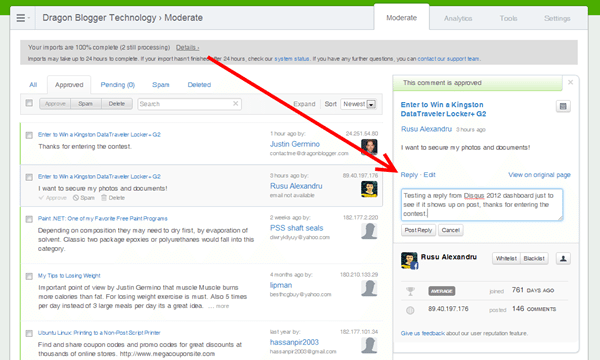Click the inline Approve action under Rusu's comment
600x360 pixels.
[52, 198]
